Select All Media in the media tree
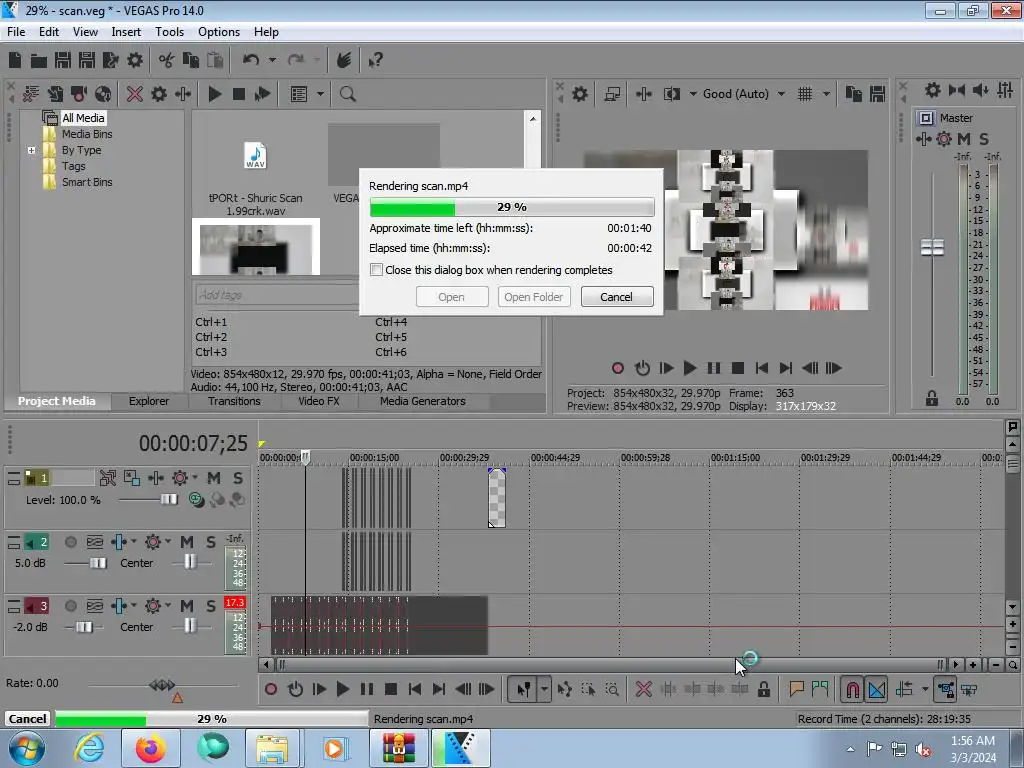Image resolution: width=1024 pixels, height=768 pixels. 83,118
